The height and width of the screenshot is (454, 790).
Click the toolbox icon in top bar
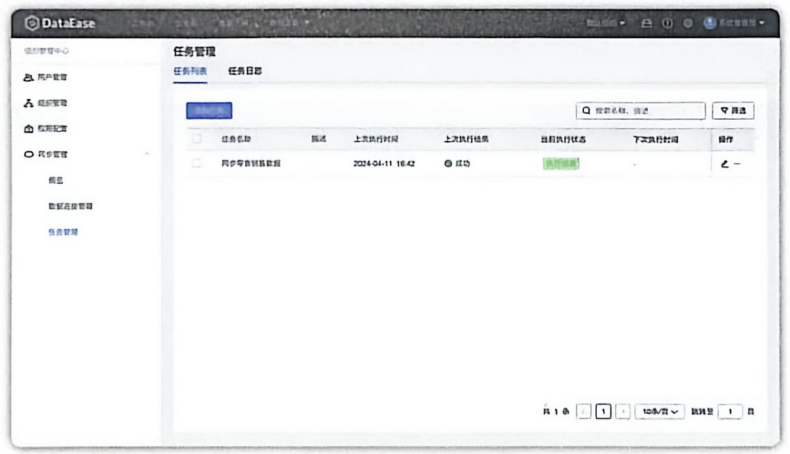coord(646,23)
